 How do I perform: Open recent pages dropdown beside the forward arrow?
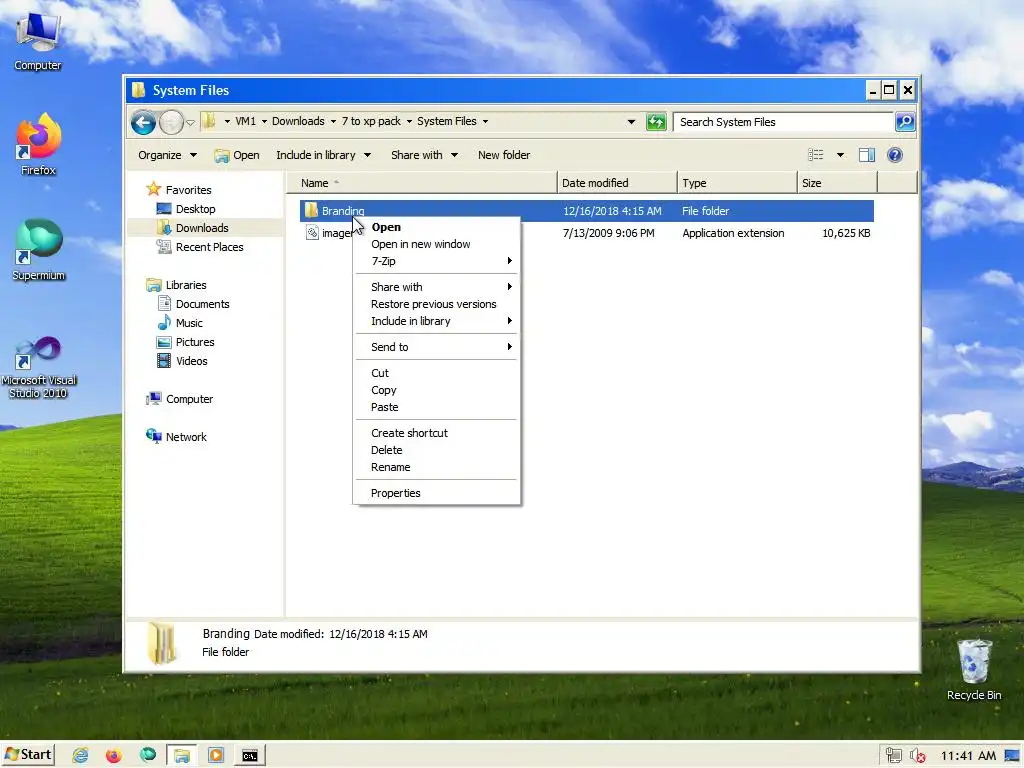pos(190,123)
